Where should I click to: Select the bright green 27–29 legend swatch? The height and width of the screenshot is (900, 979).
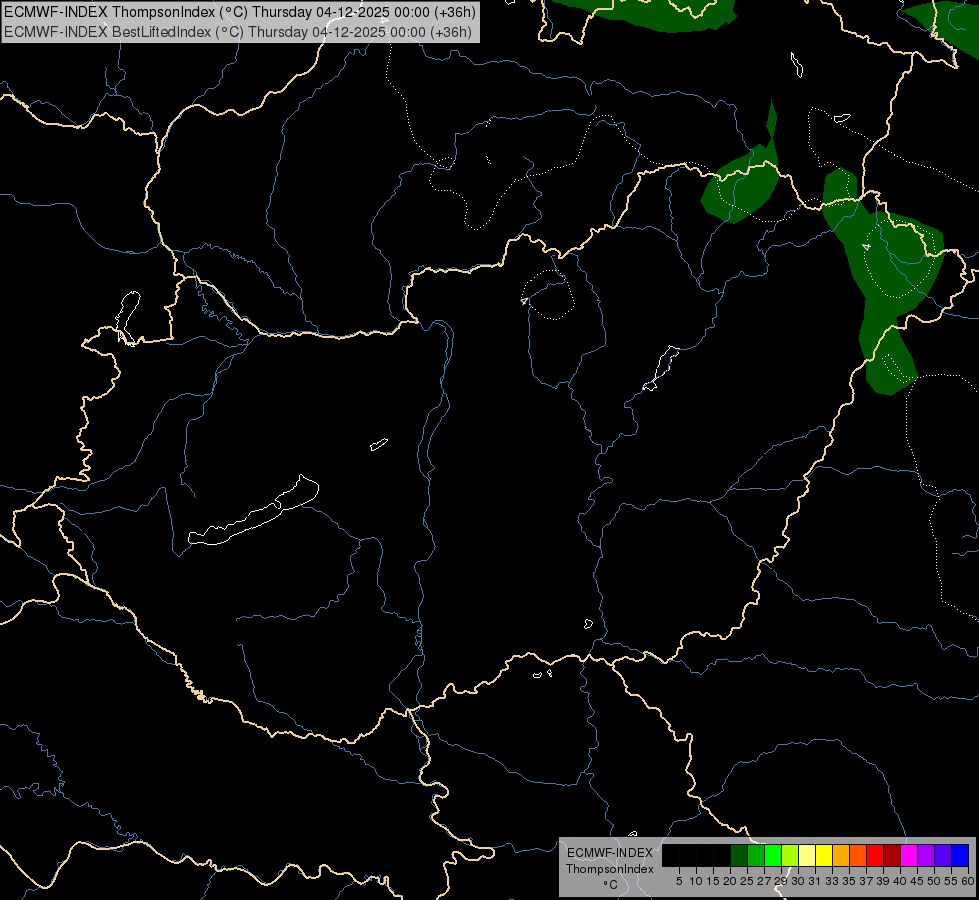tap(774, 855)
